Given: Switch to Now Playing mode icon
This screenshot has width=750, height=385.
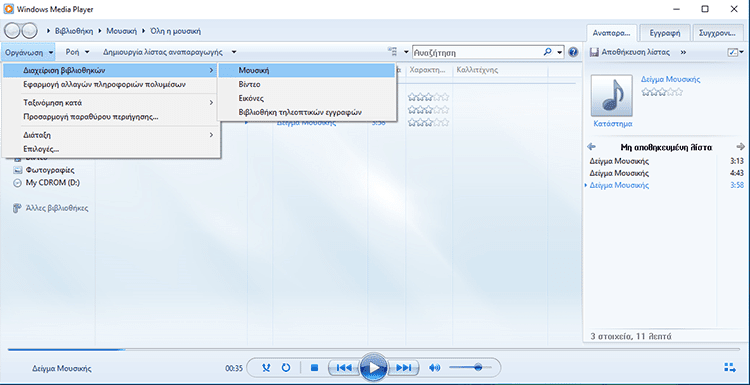Looking at the screenshot, I should pos(729,368).
